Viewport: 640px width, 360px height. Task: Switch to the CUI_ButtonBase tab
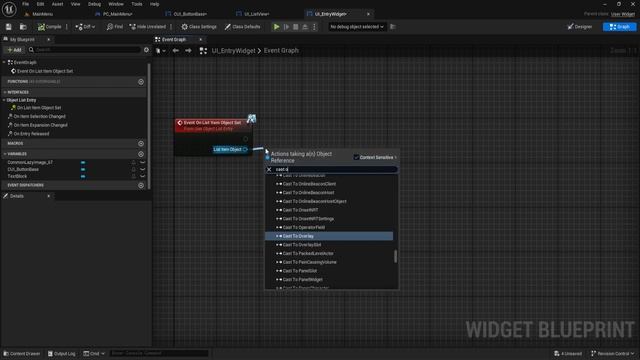pyautogui.click(x=190, y=14)
